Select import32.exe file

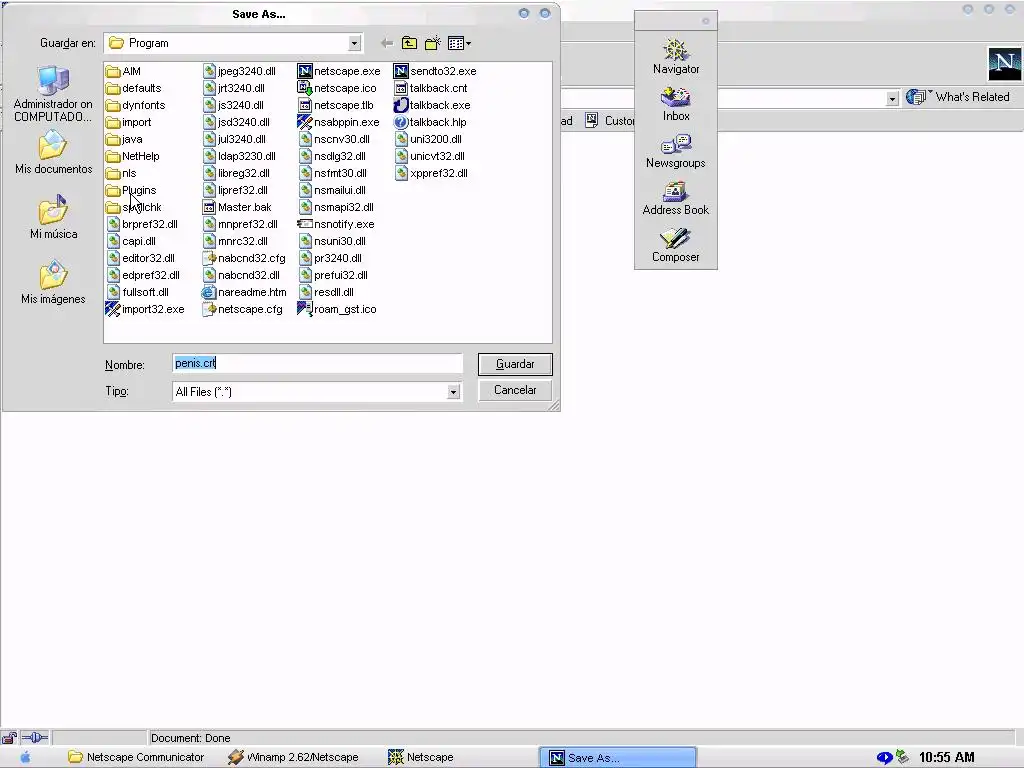tap(145, 309)
